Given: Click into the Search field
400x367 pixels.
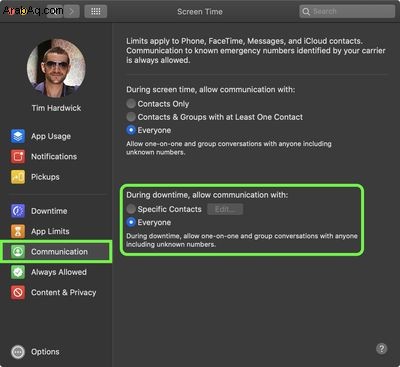Looking at the screenshot, I should click(x=347, y=12).
